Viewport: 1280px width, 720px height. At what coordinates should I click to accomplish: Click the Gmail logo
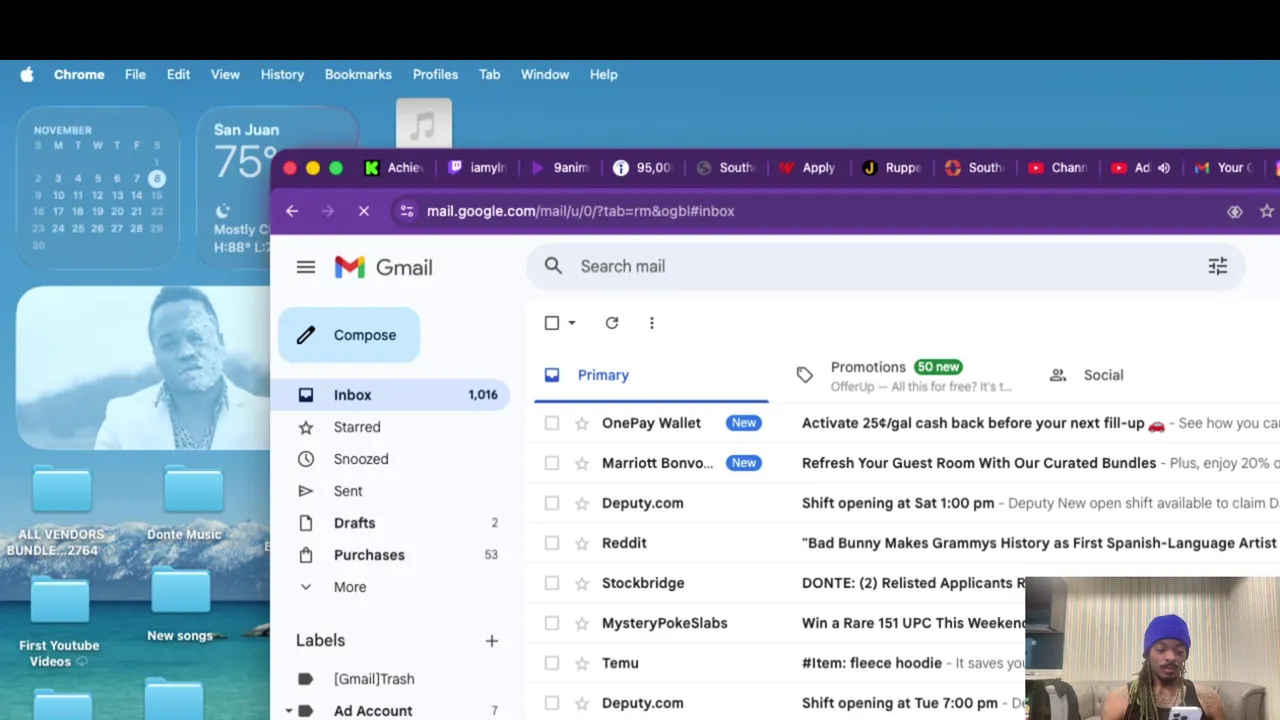click(x=384, y=267)
